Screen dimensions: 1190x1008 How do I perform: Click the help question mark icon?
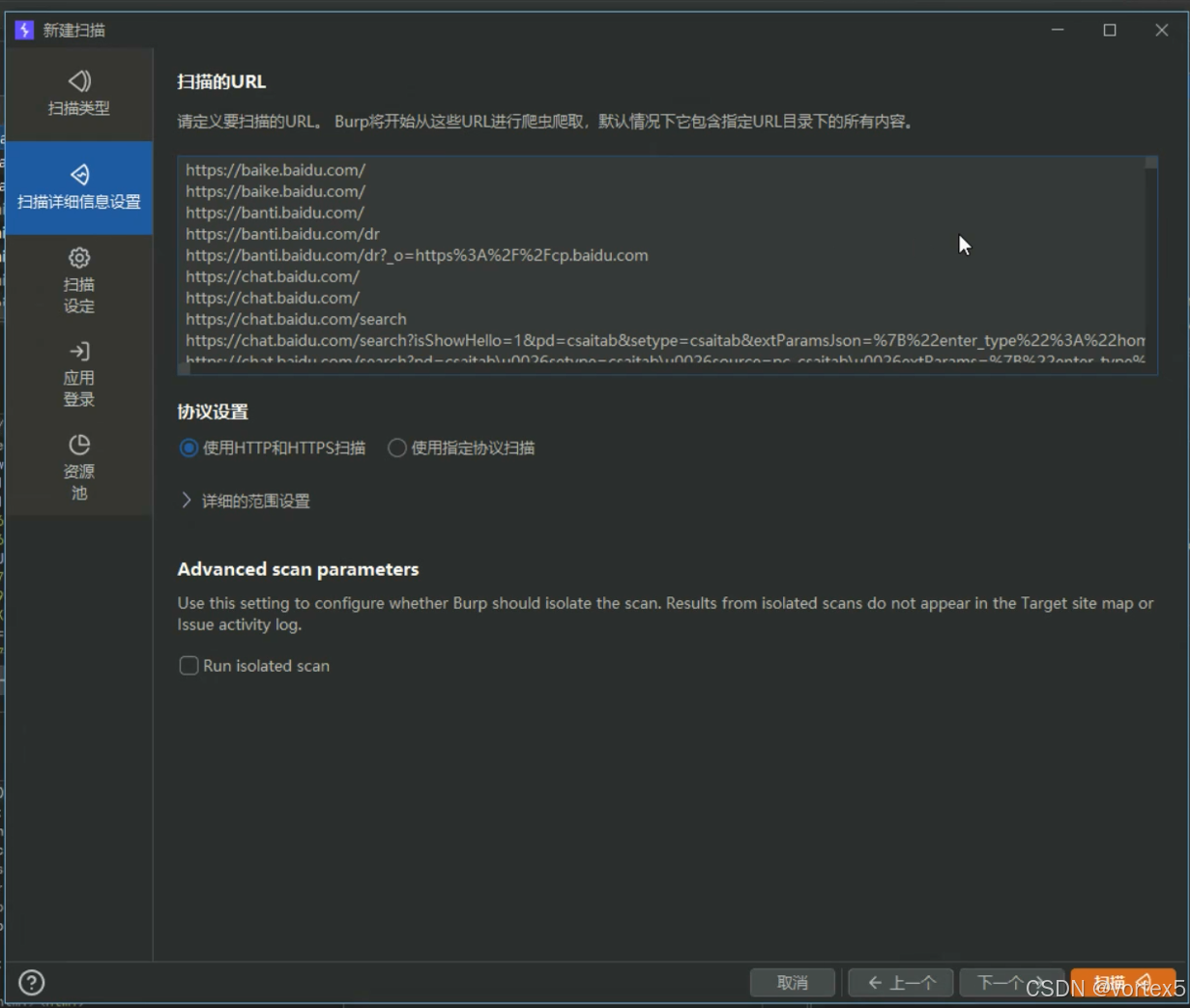point(32,983)
